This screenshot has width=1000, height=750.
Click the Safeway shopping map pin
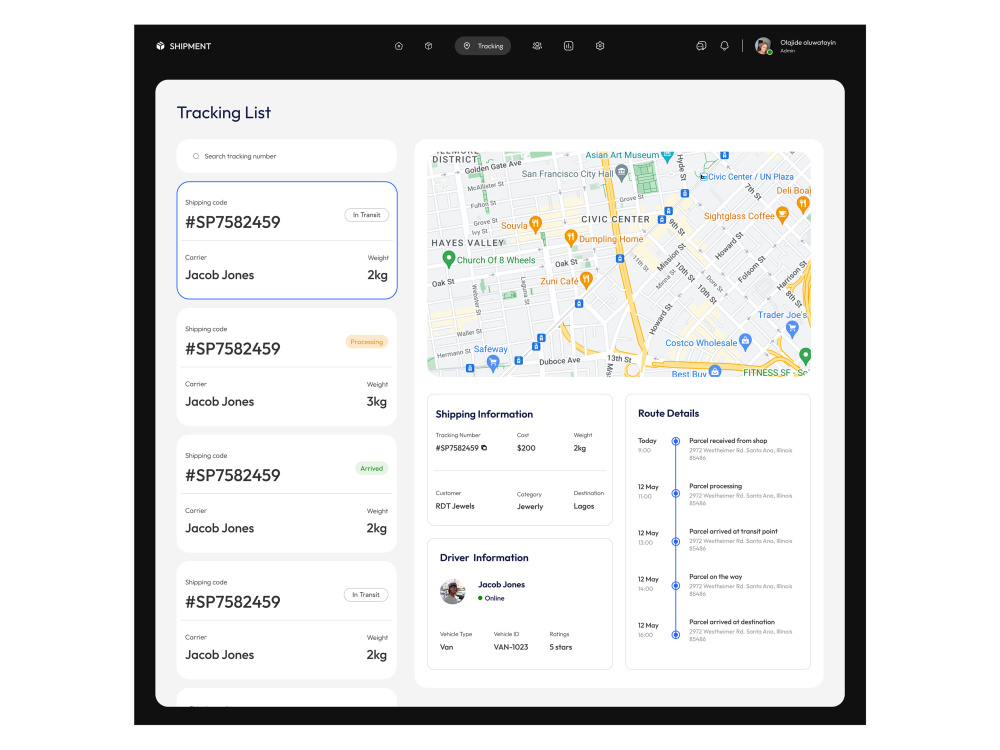(x=492, y=363)
